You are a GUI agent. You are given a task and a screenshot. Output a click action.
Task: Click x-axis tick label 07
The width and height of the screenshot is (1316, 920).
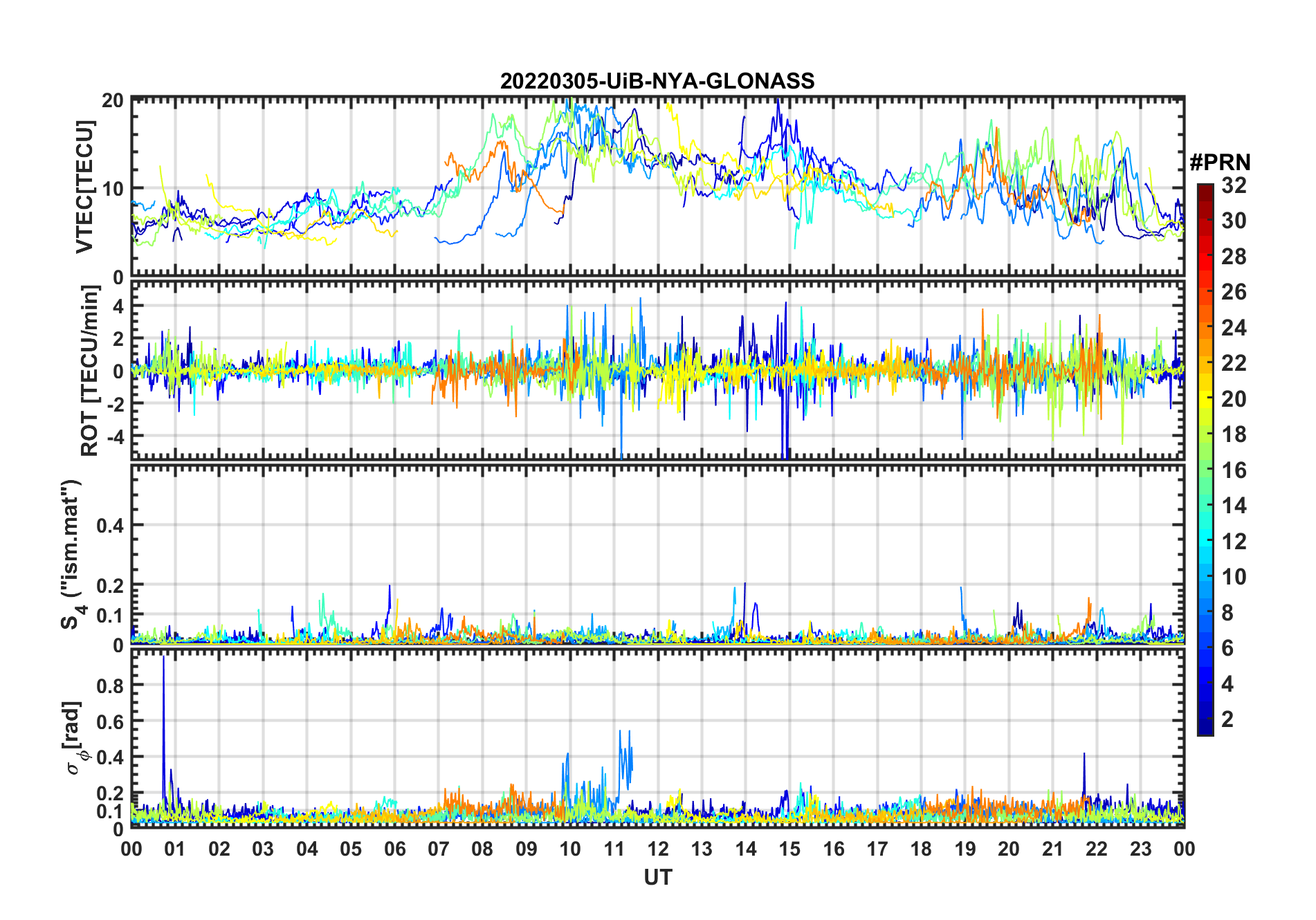click(439, 849)
